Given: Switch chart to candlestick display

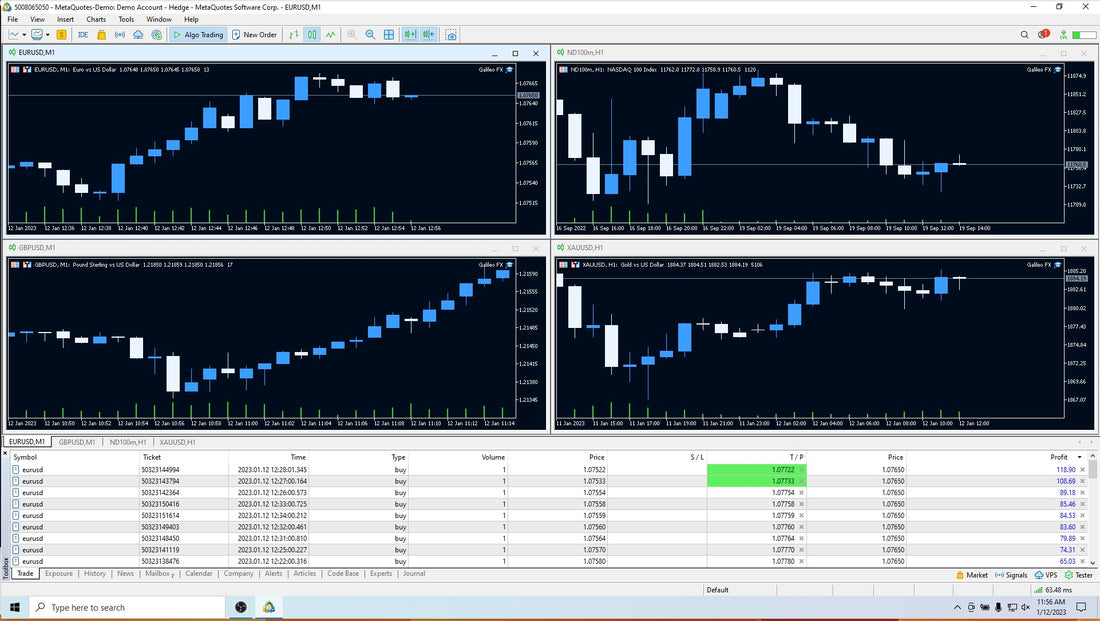Looking at the screenshot, I should [x=312, y=35].
